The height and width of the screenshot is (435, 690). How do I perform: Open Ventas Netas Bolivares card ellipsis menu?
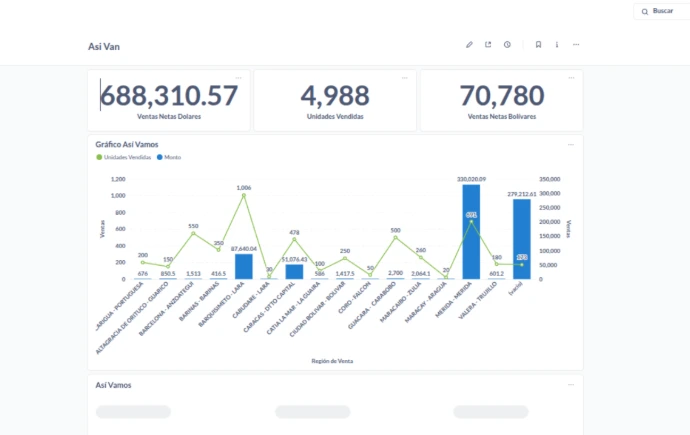point(571,77)
